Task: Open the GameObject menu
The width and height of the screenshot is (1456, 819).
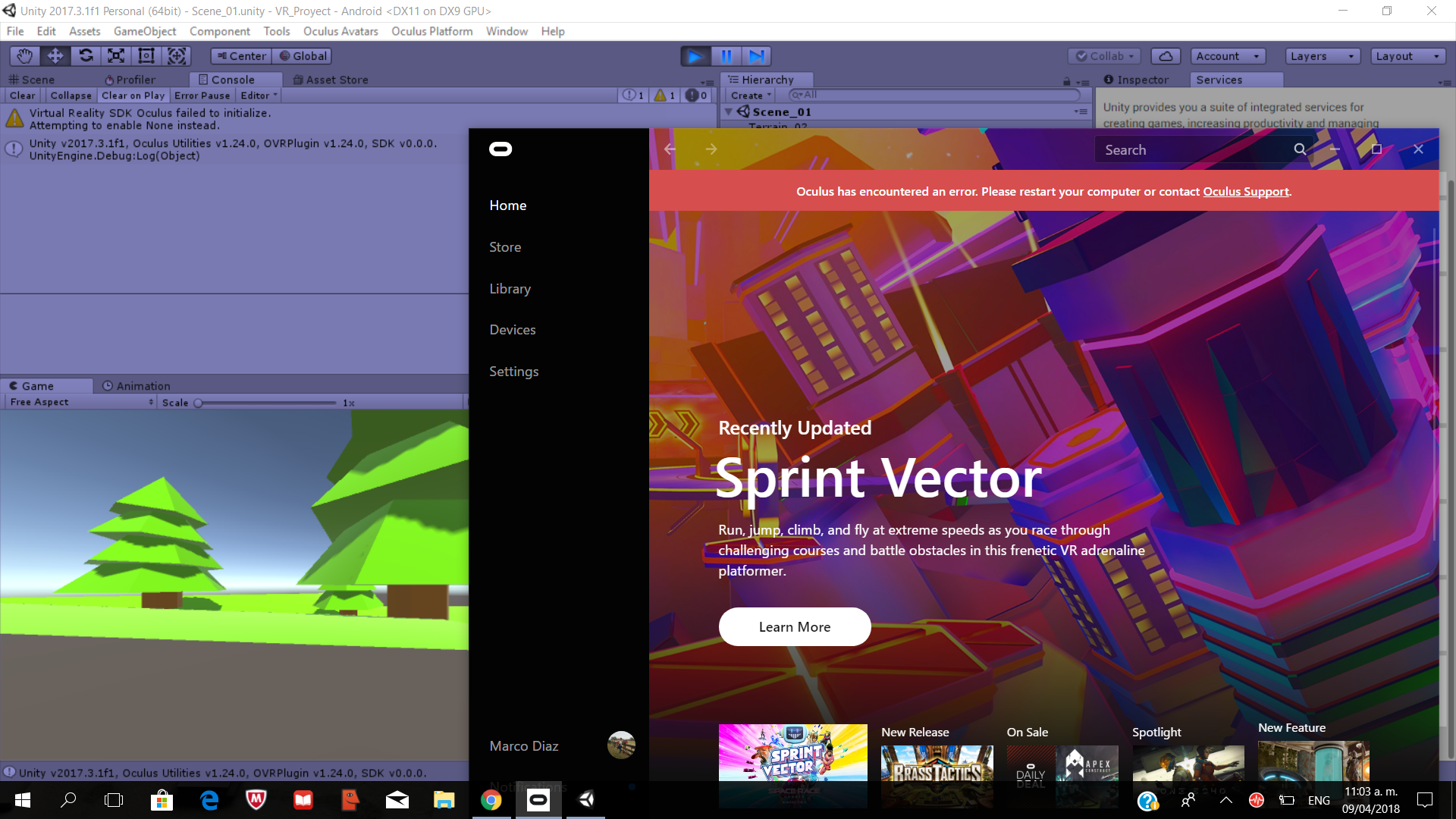Action: click(145, 31)
